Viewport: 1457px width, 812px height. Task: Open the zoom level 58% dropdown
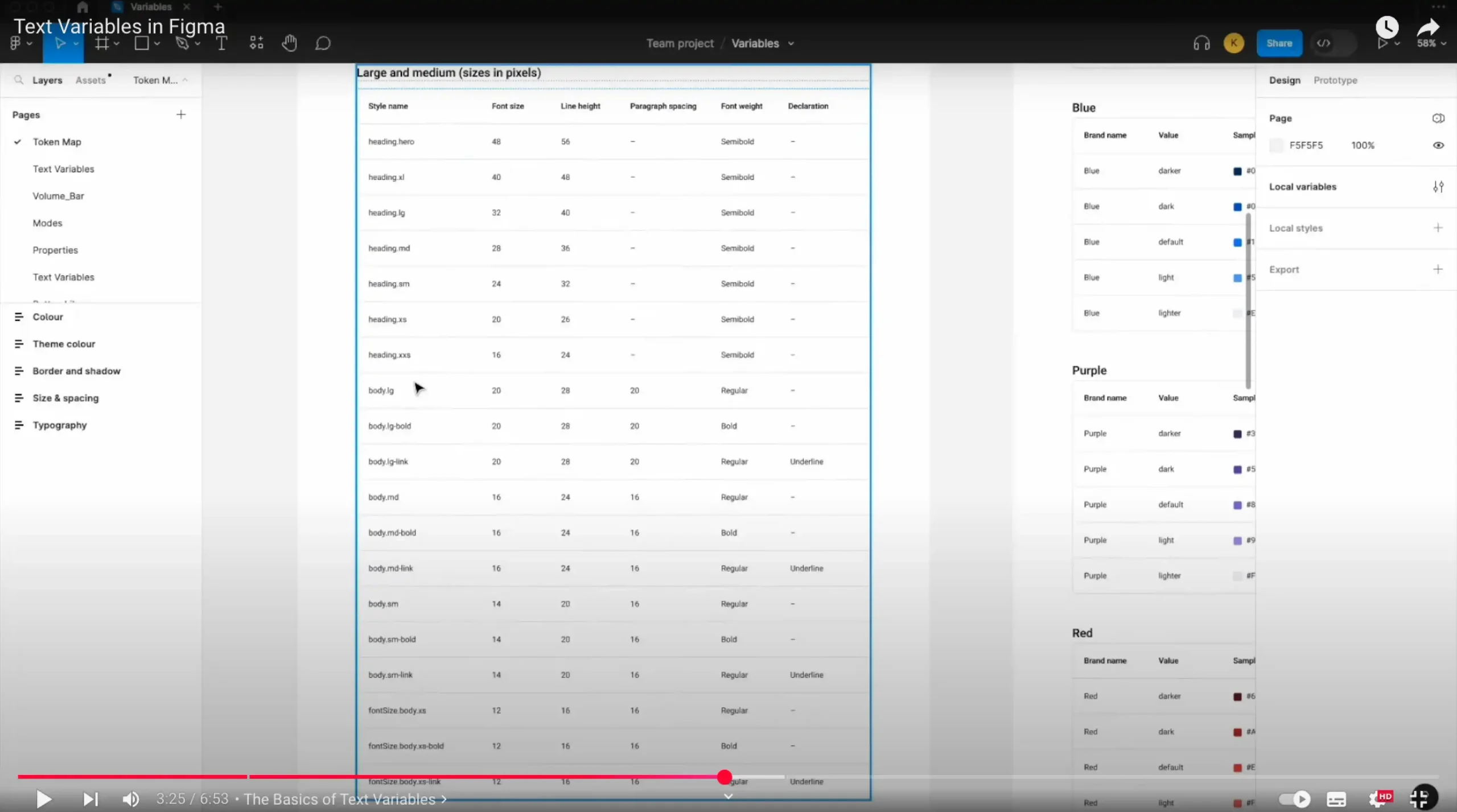click(1431, 43)
